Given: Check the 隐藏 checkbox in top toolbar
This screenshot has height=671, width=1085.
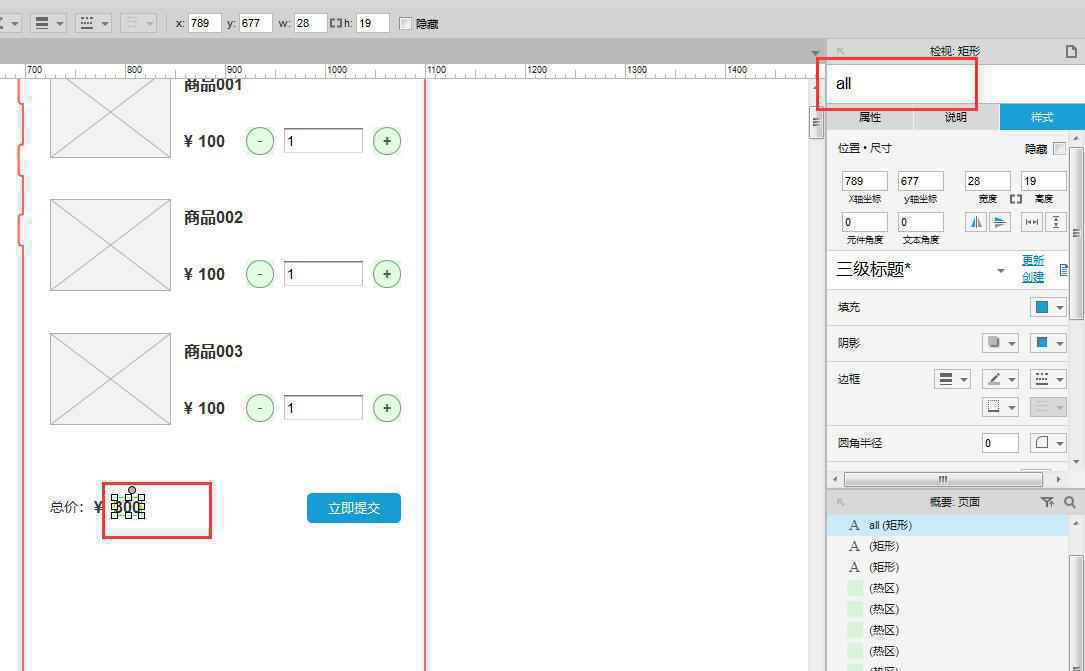Looking at the screenshot, I should (x=405, y=24).
